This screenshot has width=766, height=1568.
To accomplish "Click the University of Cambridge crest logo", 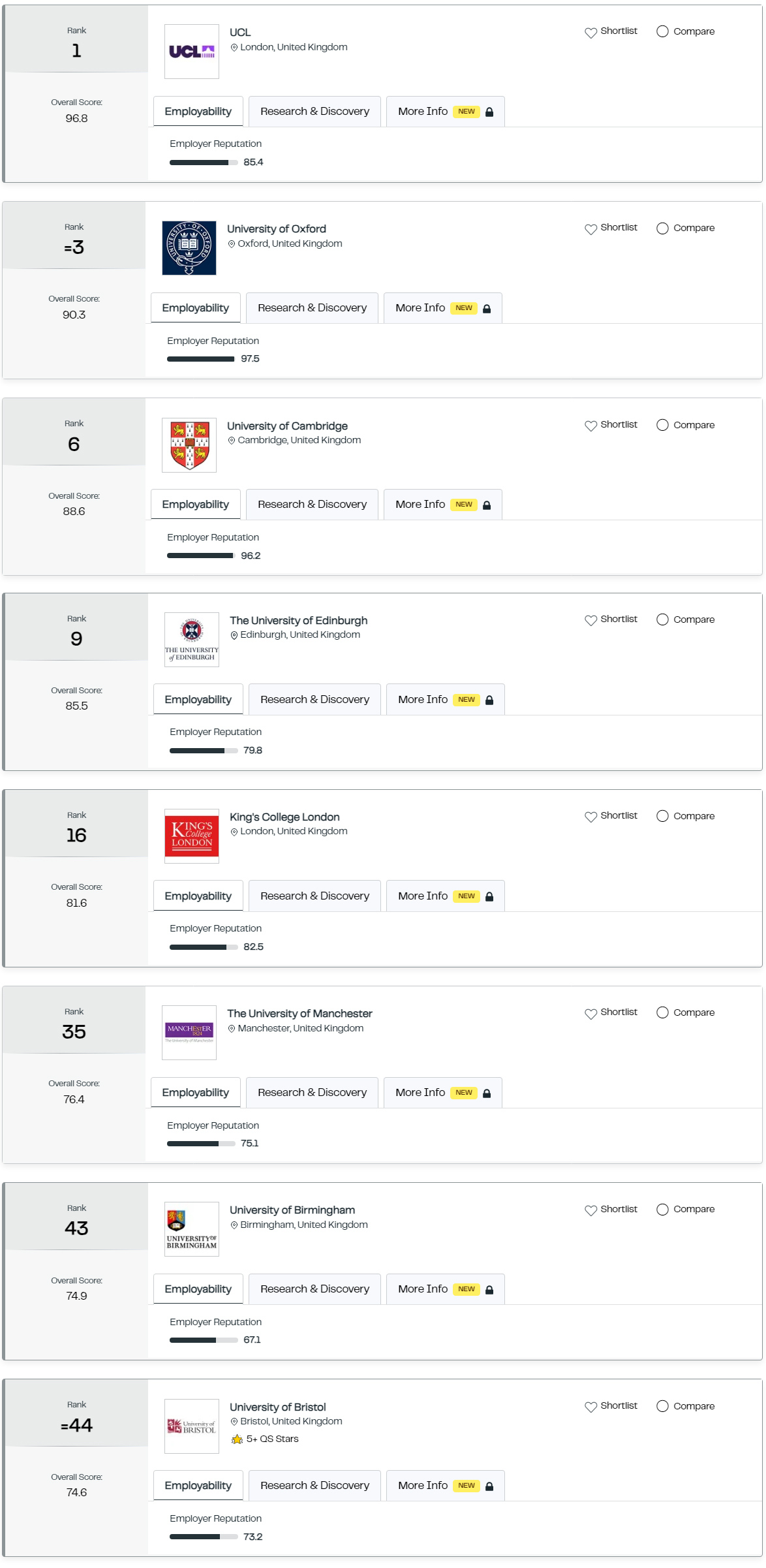I will point(189,445).
